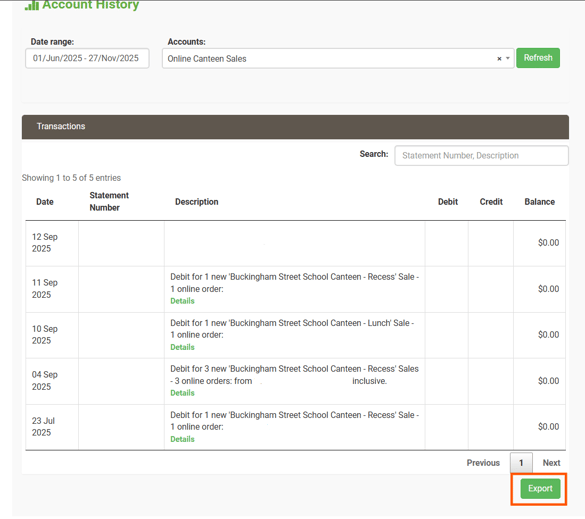Open the Date range picker field

point(87,58)
